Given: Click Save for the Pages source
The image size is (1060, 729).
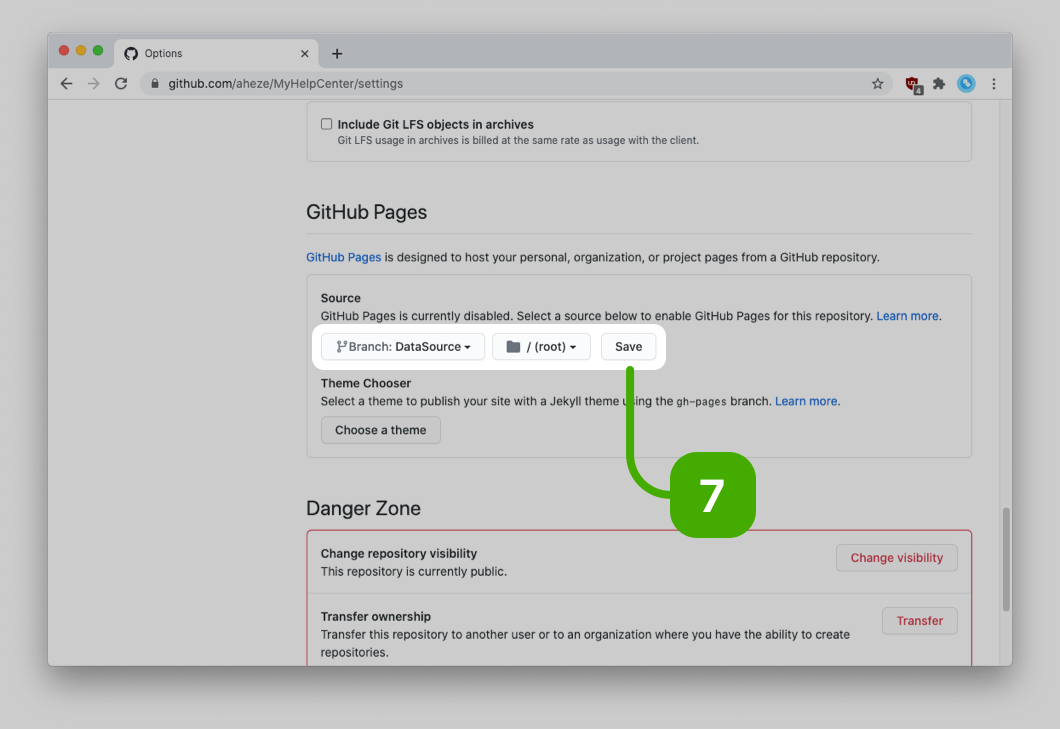Looking at the screenshot, I should click(x=628, y=346).
